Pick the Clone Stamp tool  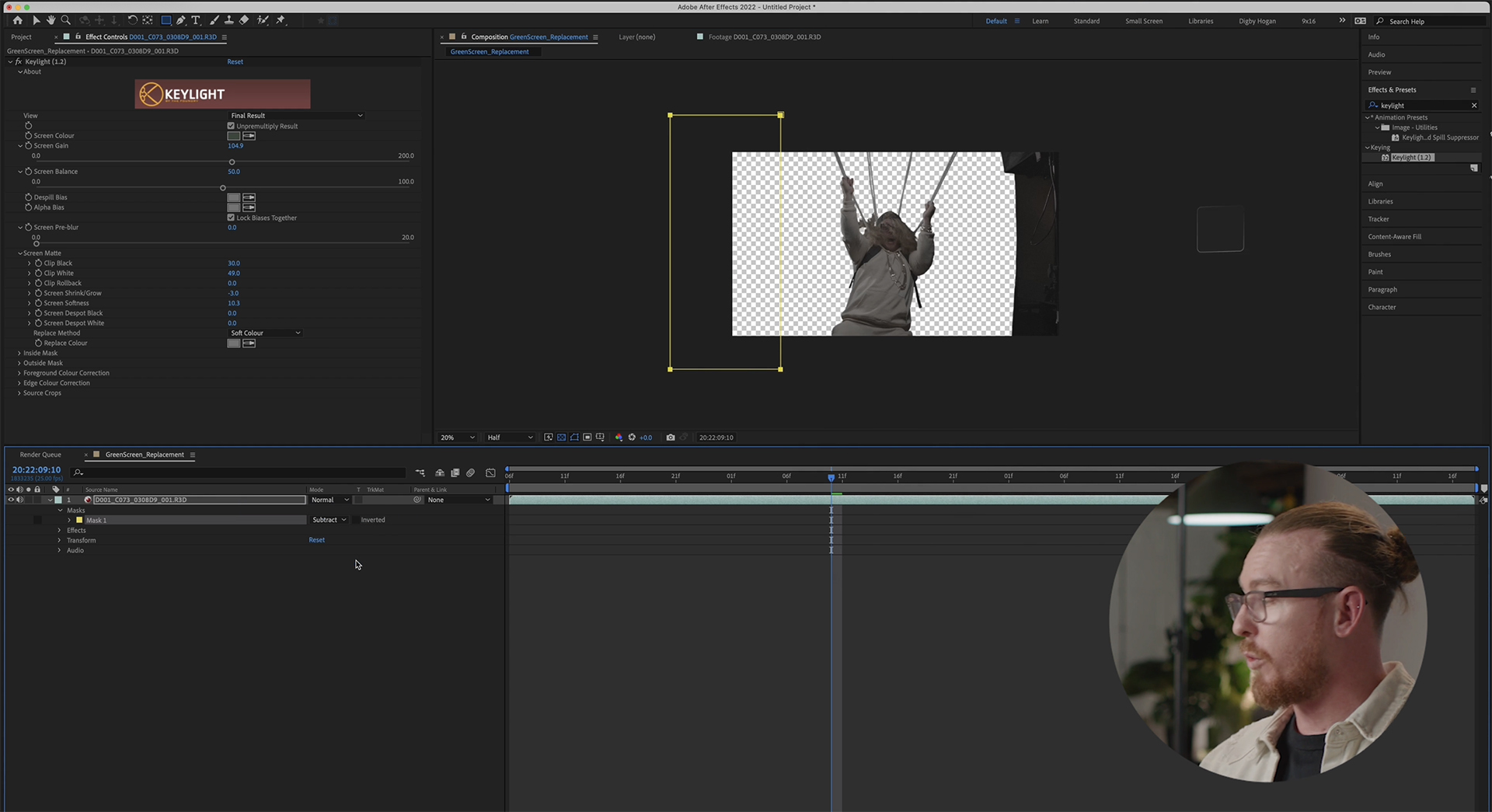pyautogui.click(x=229, y=20)
